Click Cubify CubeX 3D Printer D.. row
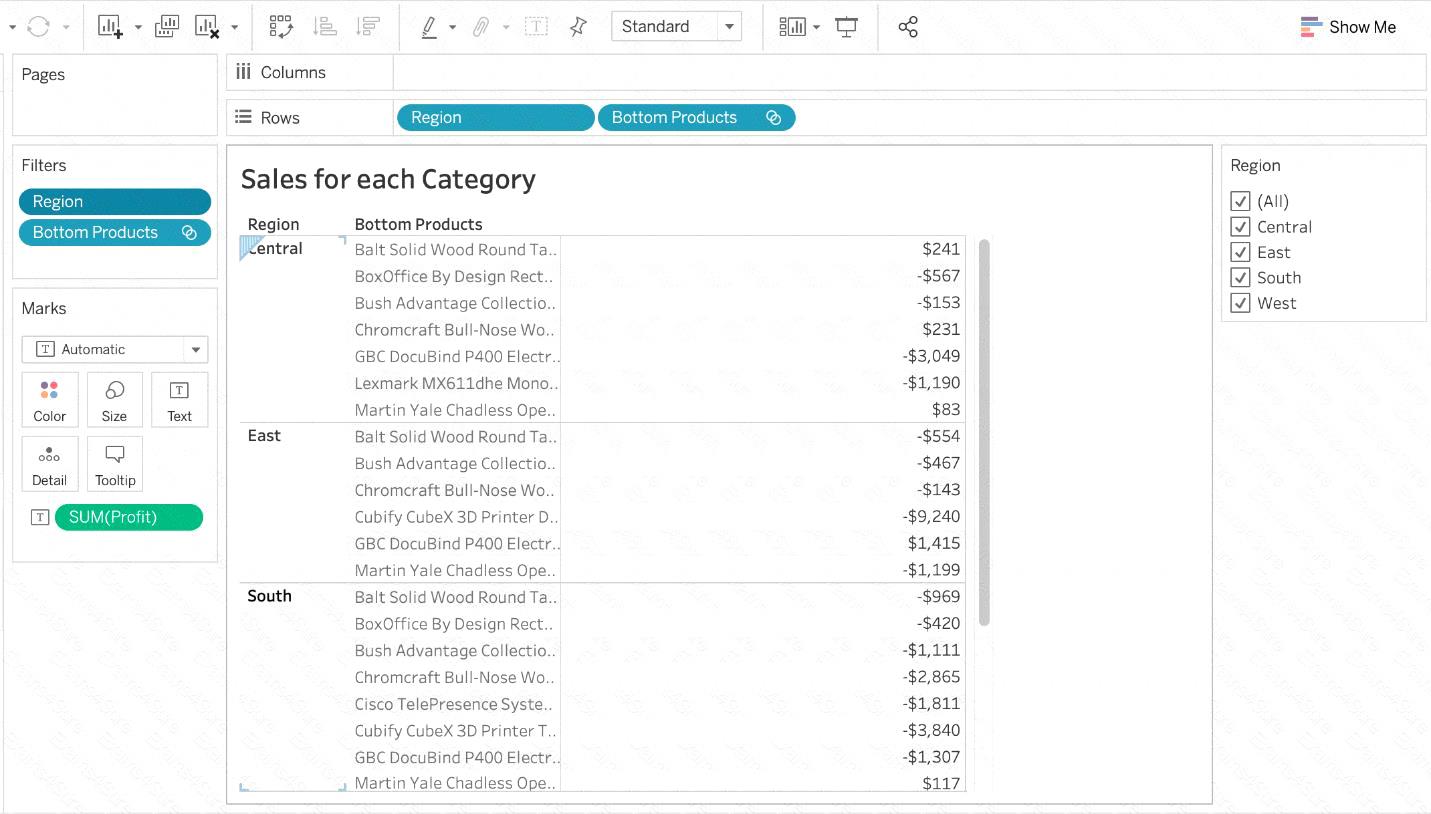Viewport: 1431px width, 814px height. (x=456, y=517)
